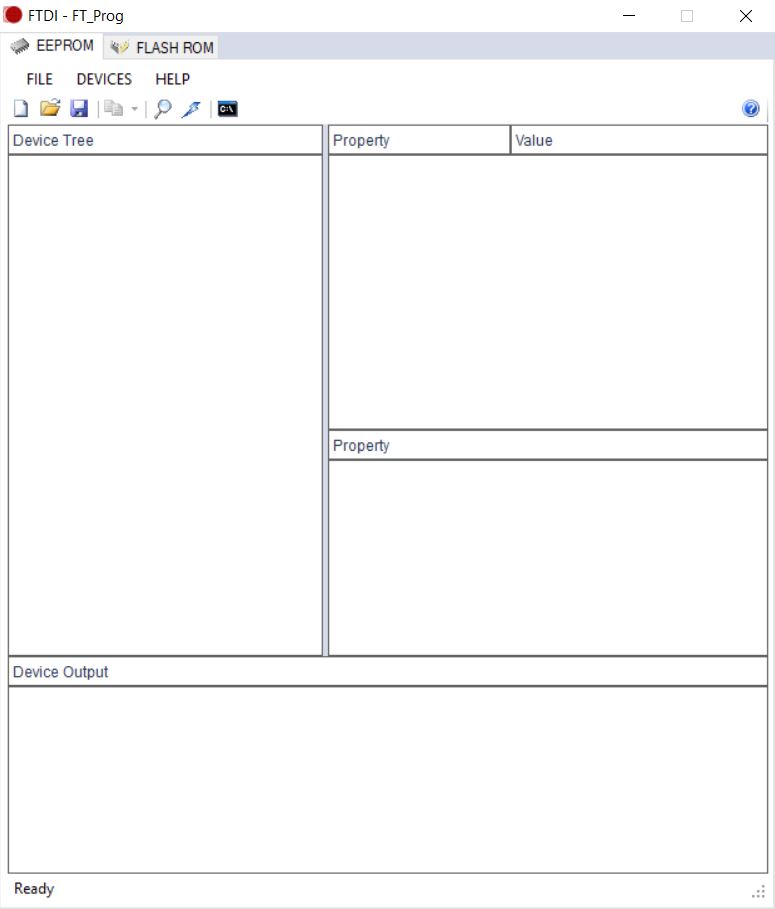Image resolution: width=775 pixels, height=909 pixels.
Task: Click the New template icon
Action: click(x=20, y=109)
